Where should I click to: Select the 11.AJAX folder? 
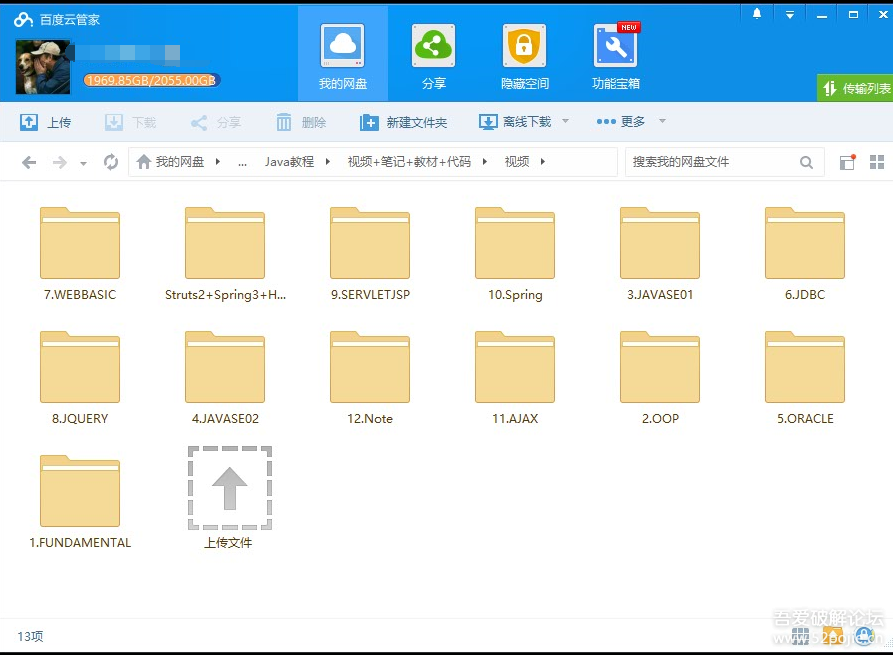(x=515, y=378)
